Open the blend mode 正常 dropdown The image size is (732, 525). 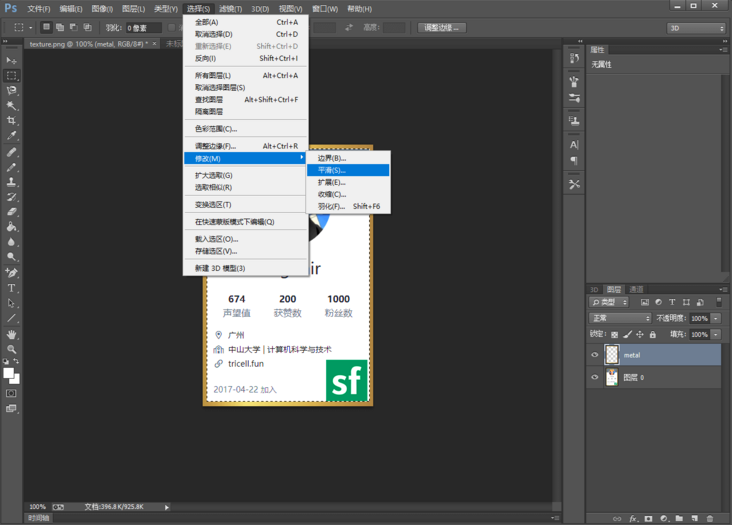coord(620,318)
